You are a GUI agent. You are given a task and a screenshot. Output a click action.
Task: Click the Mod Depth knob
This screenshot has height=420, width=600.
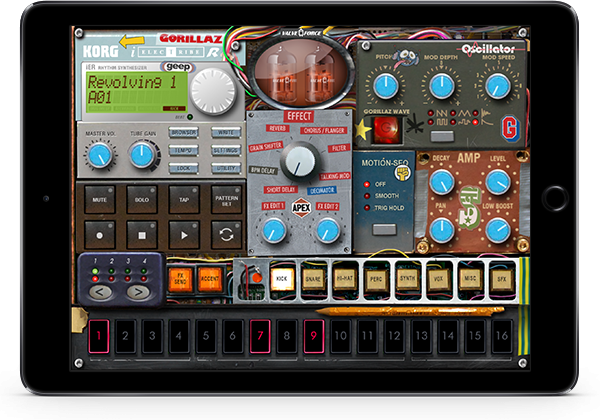pyautogui.click(x=442, y=86)
